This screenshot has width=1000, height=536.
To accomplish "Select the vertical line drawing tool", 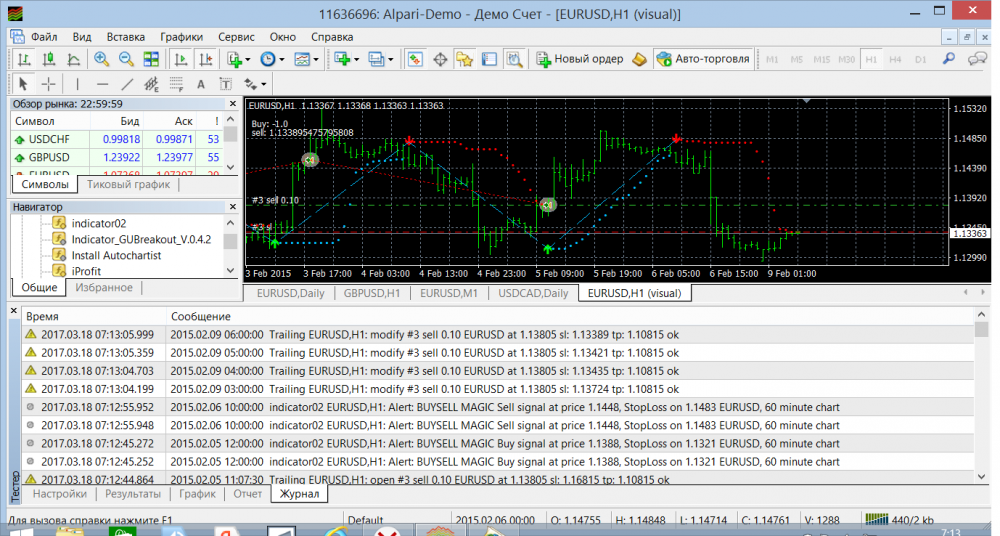I will pyautogui.click(x=76, y=84).
